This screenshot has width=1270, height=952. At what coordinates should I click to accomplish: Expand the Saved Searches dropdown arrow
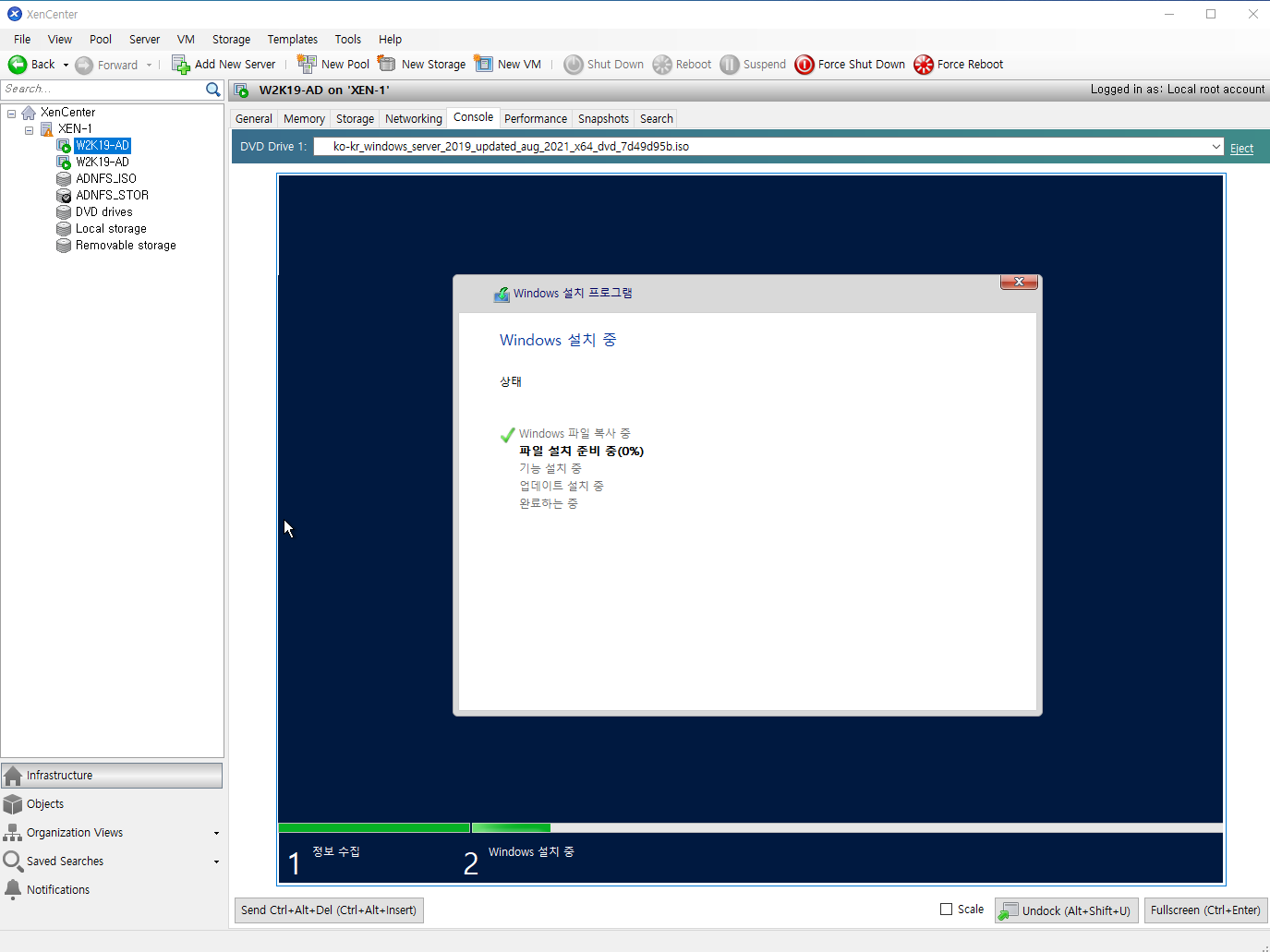[216, 862]
